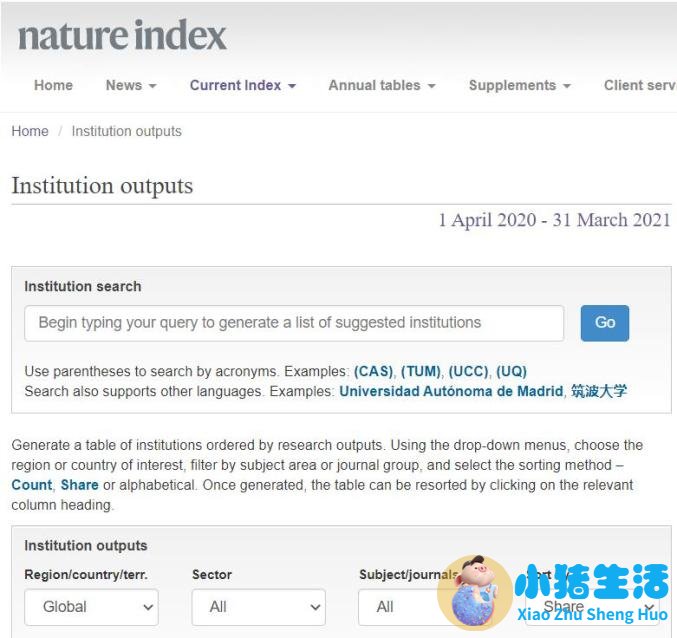Search using the (UCC) acronym example
Viewport: 677px width, 638px height.
point(468,372)
